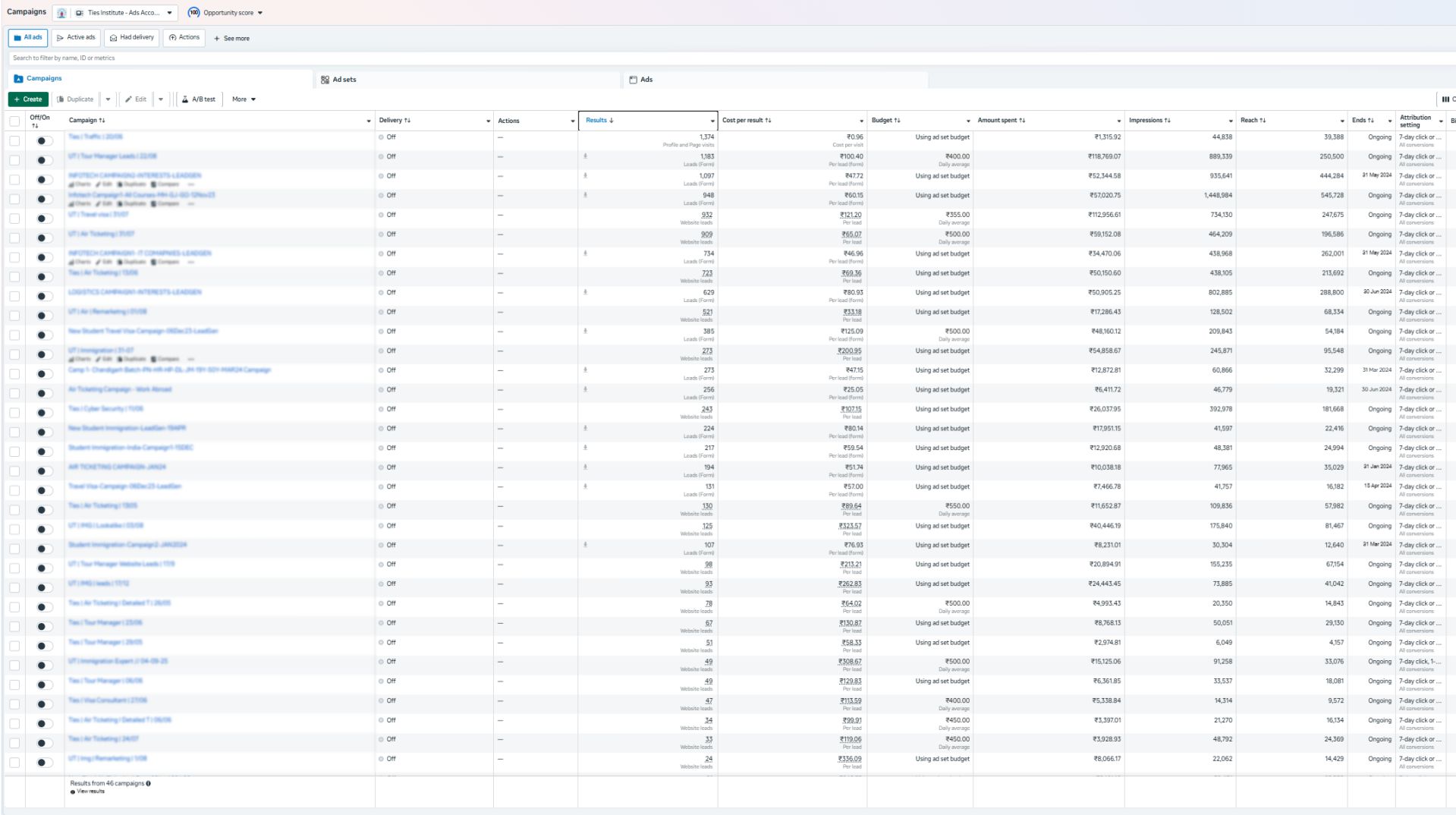Click the download icon in the 107 results row

(585, 545)
